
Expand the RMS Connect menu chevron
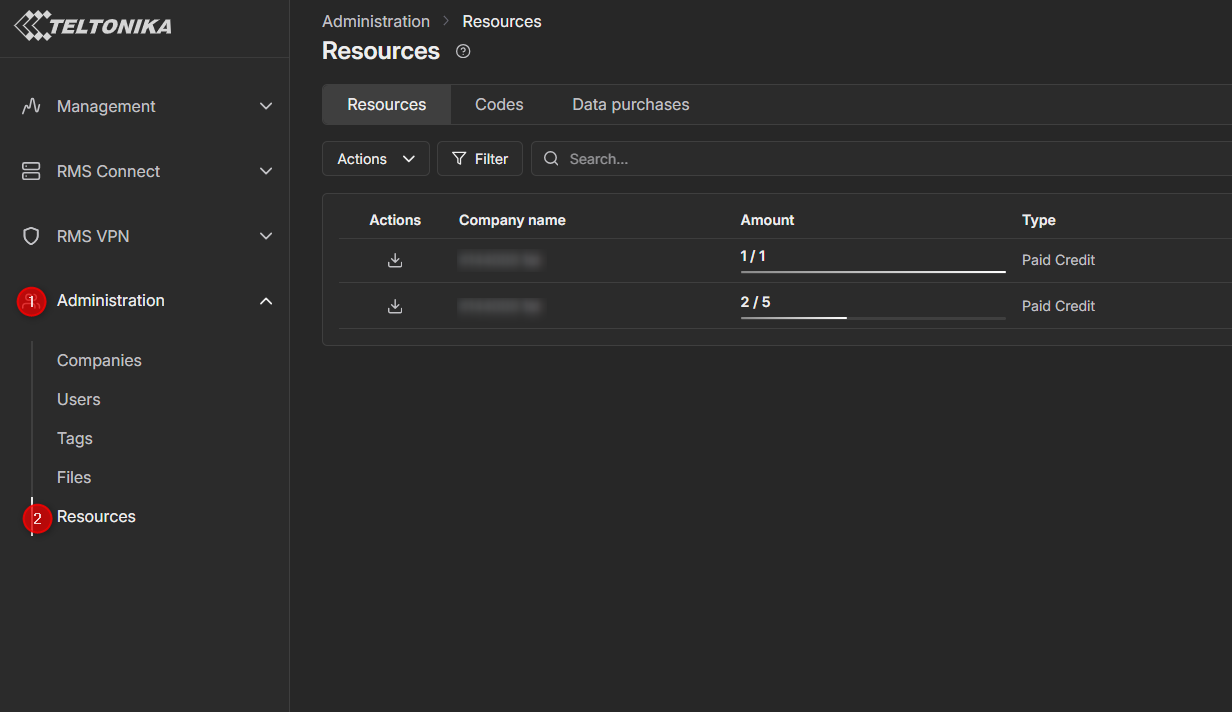(266, 171)
